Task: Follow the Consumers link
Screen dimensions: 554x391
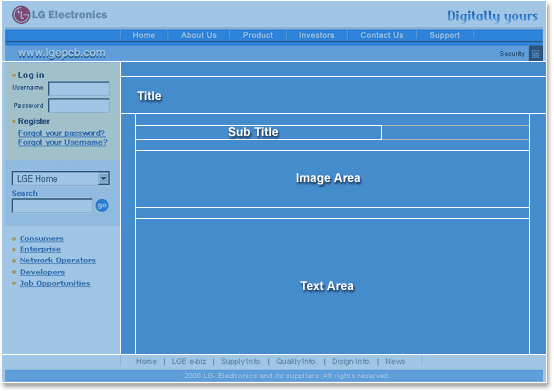Action: coord(42,239)
